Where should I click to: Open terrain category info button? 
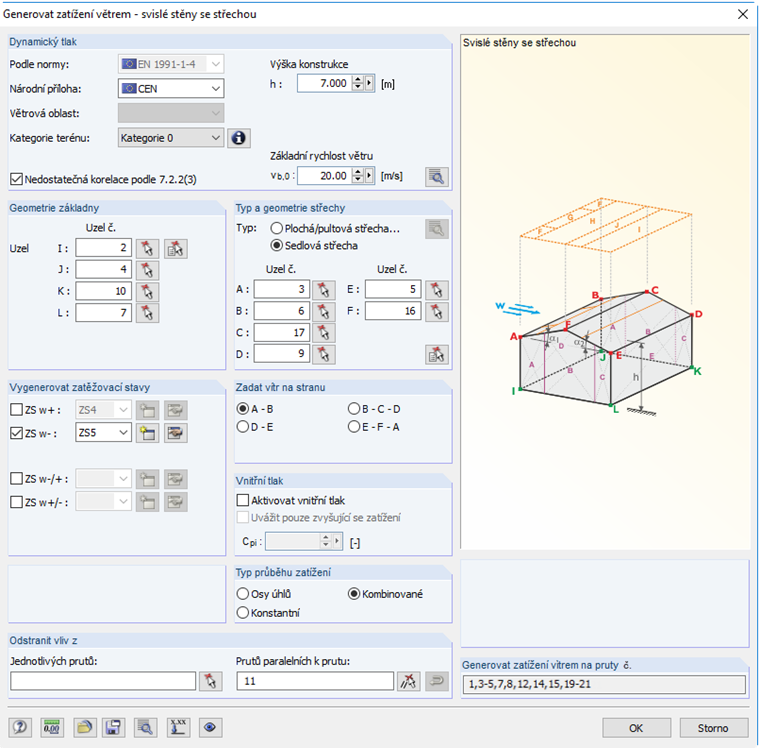[x=238, y=138]
